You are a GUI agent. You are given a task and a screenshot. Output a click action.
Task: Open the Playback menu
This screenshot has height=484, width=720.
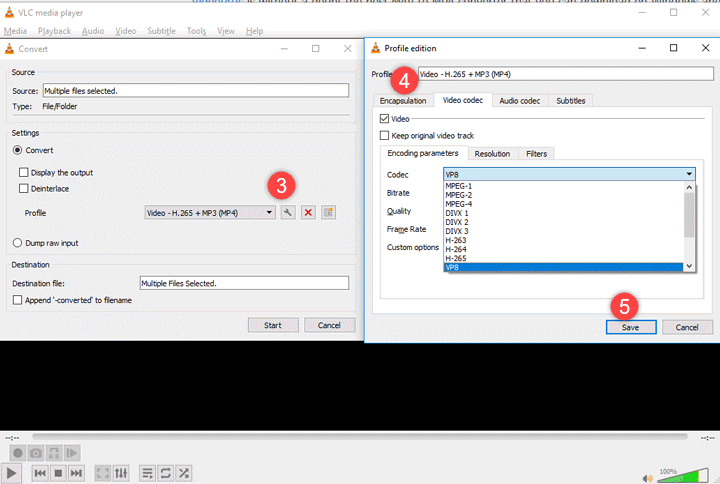pyautogui.click(x=54, y=31)
